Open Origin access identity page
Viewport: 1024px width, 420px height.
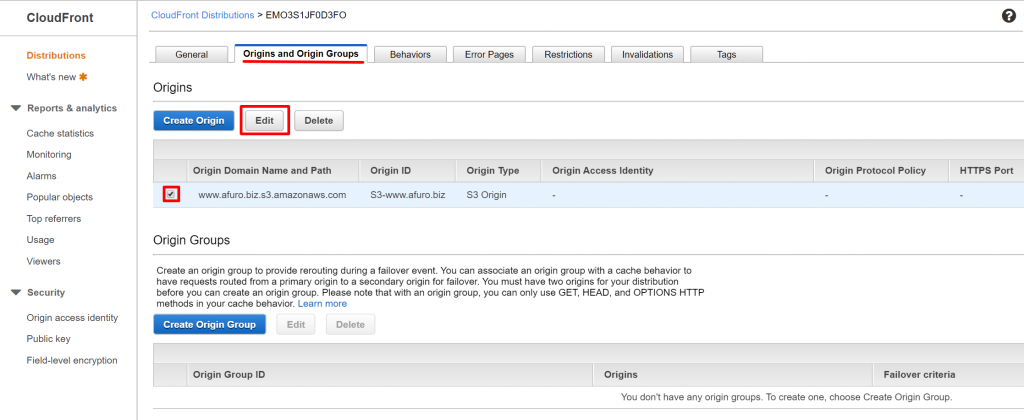[72, 317]
